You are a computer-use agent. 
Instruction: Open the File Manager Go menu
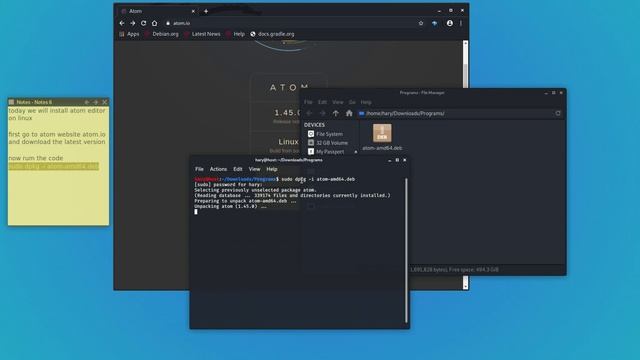(x=352, y=102)
